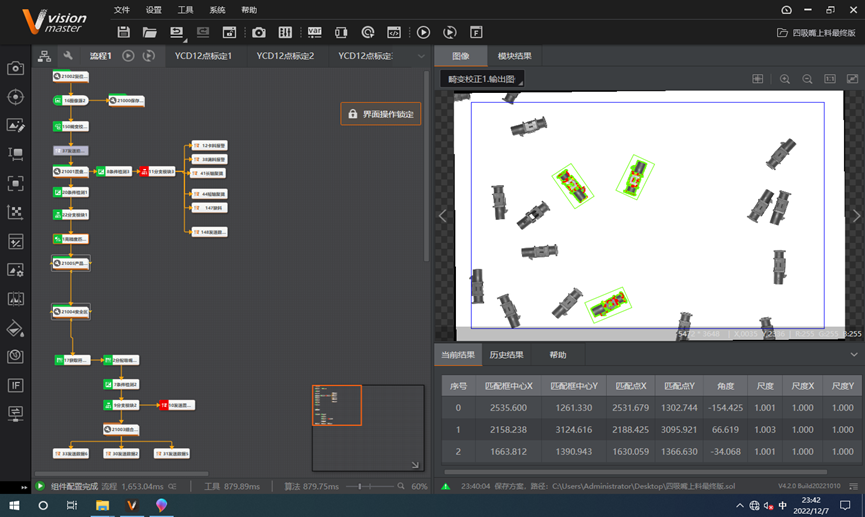This screenshot has height=517, width=865.
Task: Open the color processing bucket icon in sidebar
Action: click(x=15, y=328)
